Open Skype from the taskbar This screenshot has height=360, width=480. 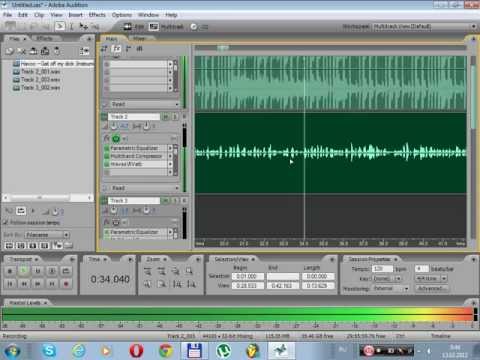tap(49, 351)
